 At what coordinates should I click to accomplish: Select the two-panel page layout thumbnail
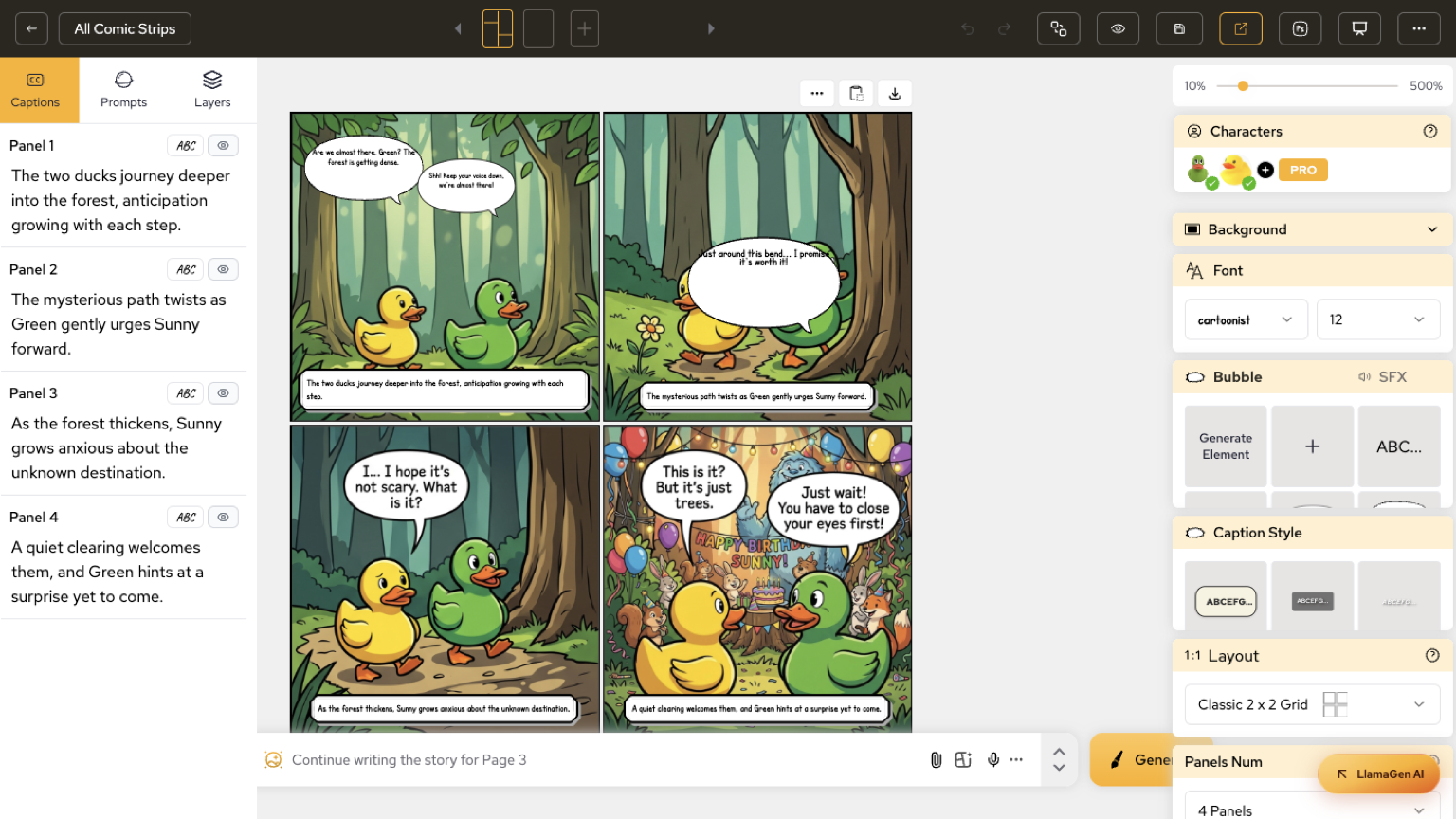point(498,28)
